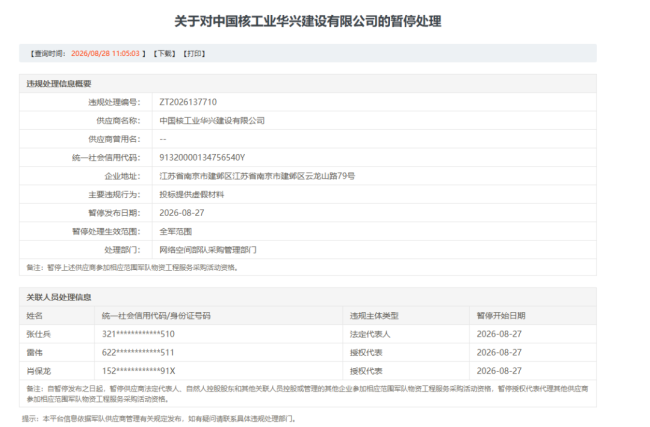Viewport: 650px width, 427px height.
Task: Select 法定代表人 in 张仕兵's row
Action: pos(370,334)
